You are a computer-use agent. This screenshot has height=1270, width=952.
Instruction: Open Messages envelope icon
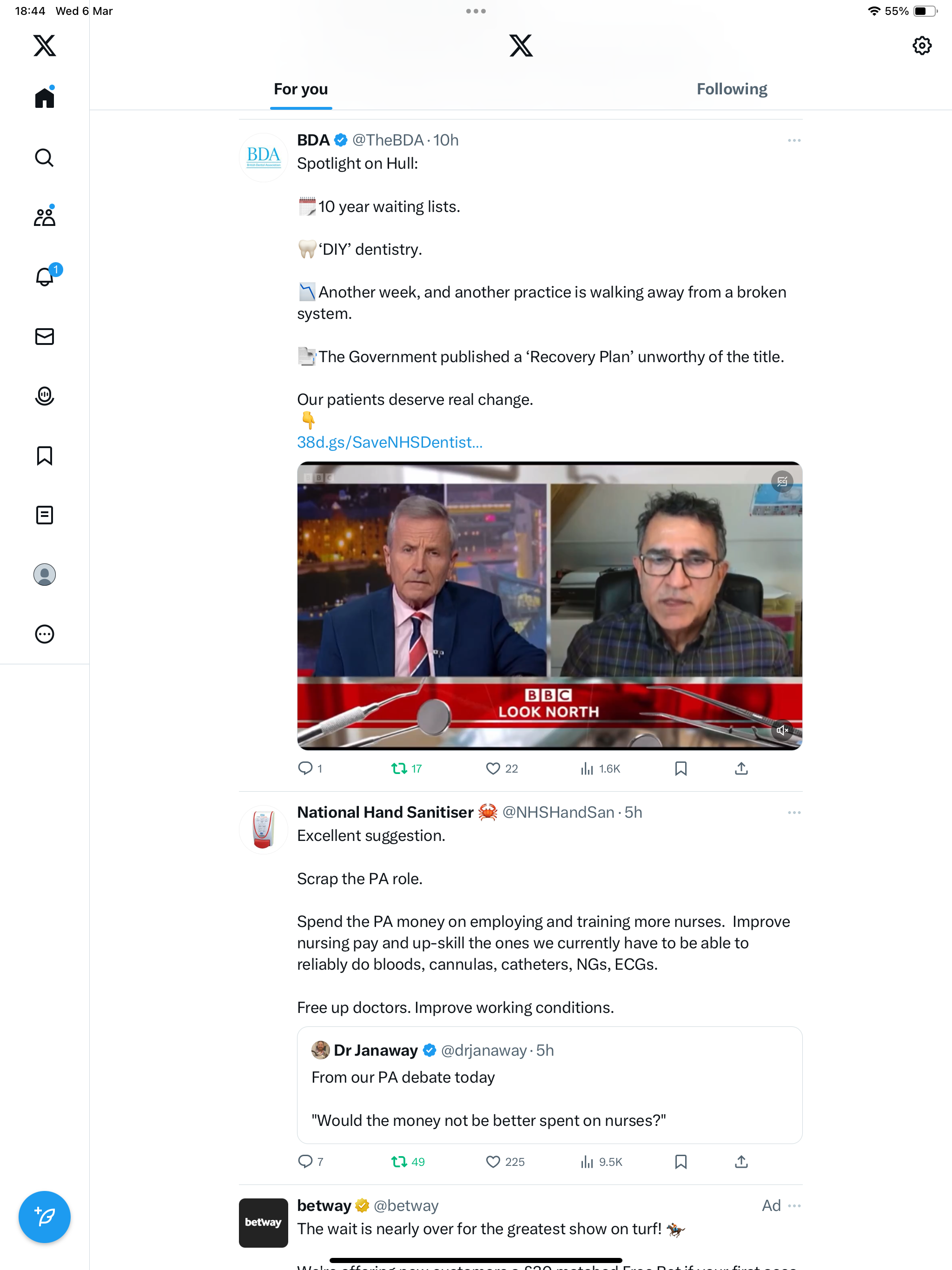[44, 337]
